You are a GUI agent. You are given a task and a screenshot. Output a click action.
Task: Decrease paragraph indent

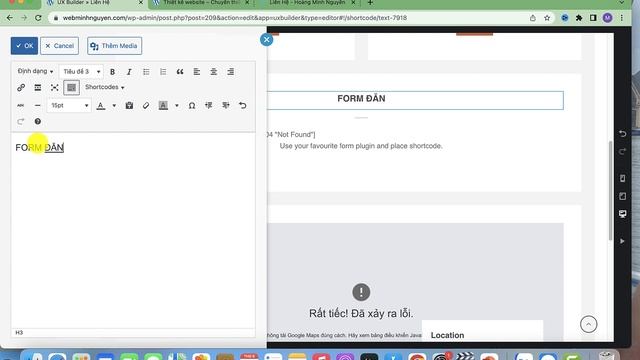pyautogui.click(x=209, y=105)
